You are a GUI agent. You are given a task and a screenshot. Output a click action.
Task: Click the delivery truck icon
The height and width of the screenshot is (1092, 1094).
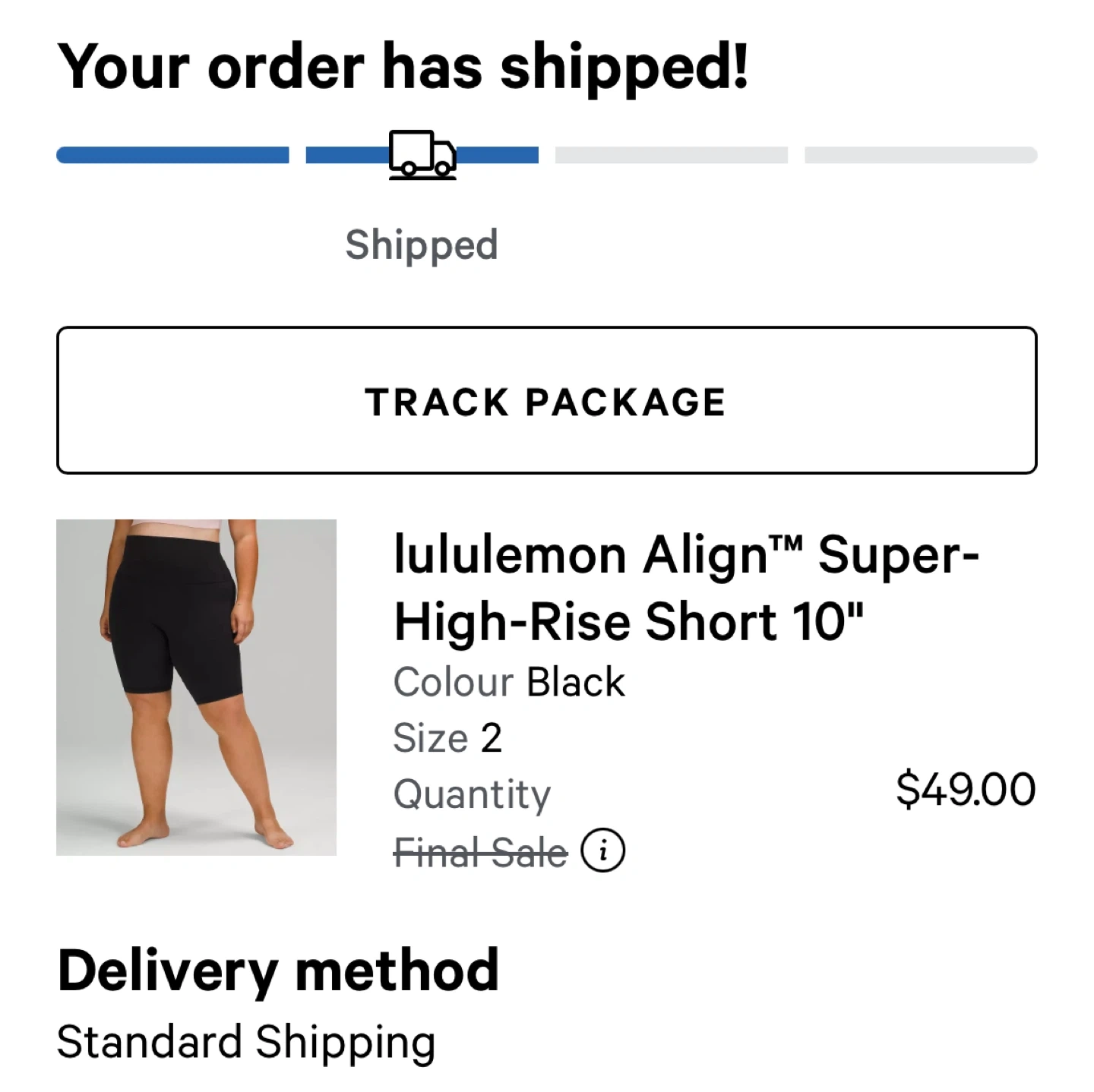pos(422,154)
